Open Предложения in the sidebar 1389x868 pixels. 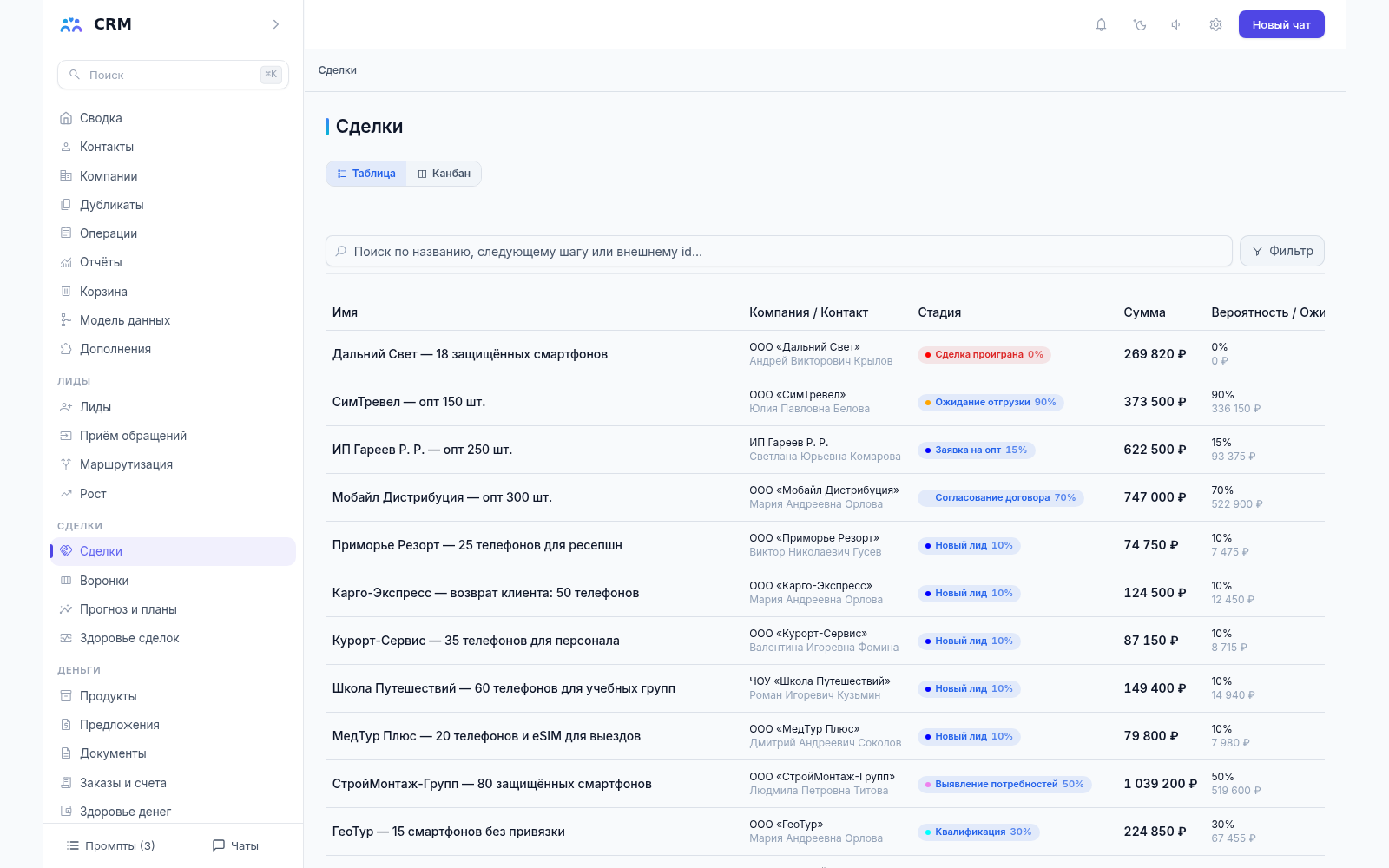(x=173, y=725)
